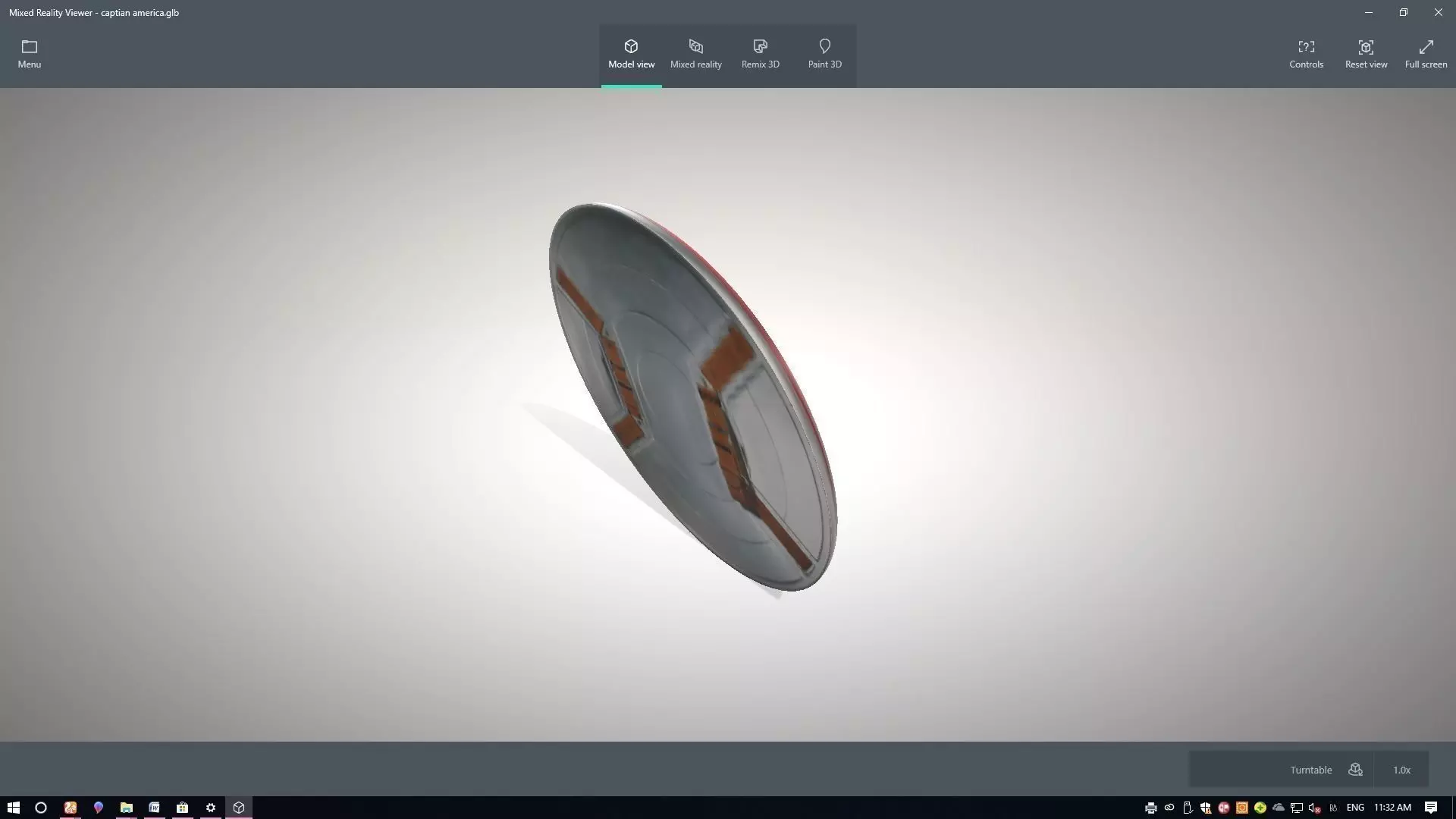Screen dimensions: 1456x819
Task: Enter Full screen mode
Action: pos(1426,55)
